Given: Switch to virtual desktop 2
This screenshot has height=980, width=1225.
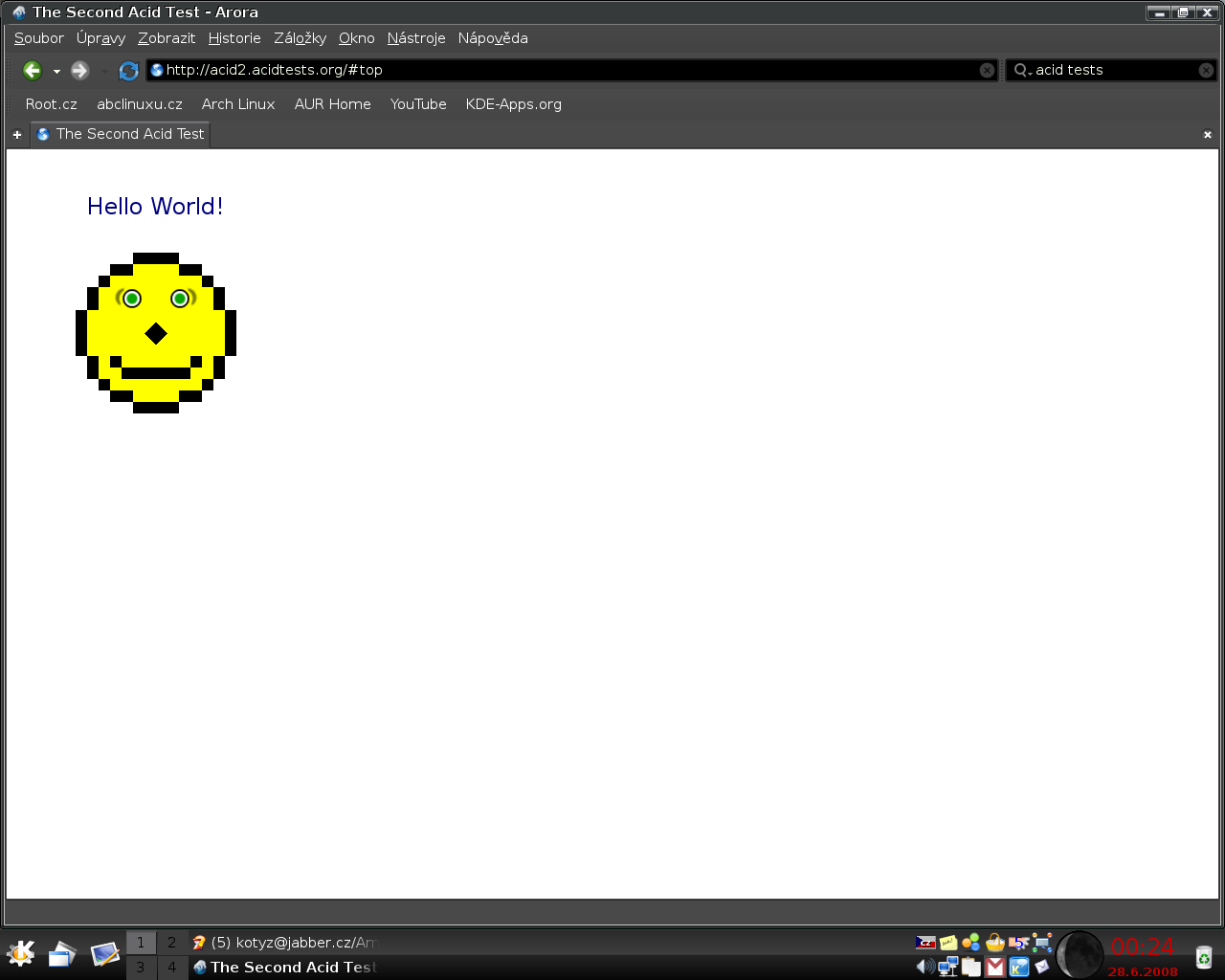Looking at the screenshot, I should [172, 943].
